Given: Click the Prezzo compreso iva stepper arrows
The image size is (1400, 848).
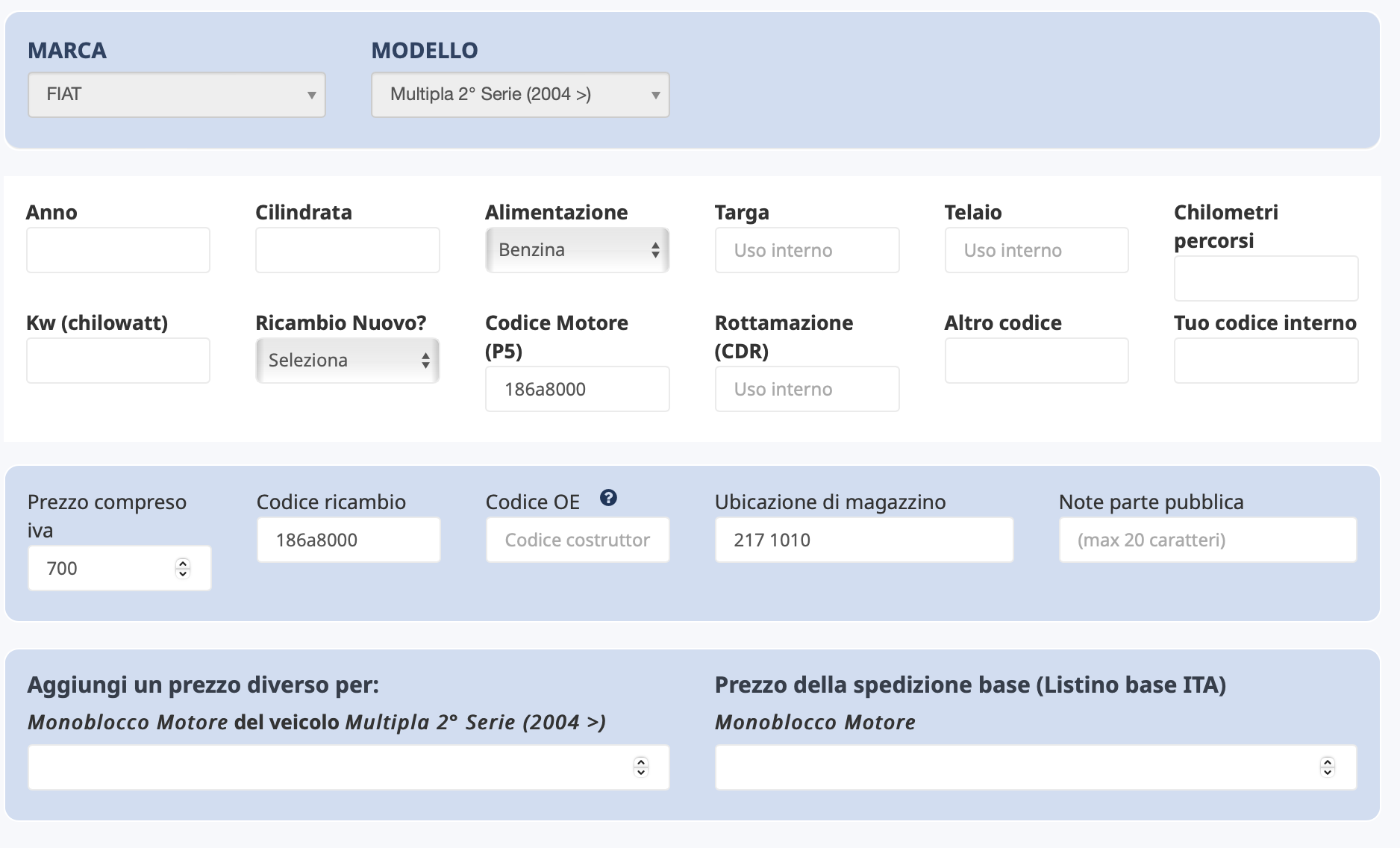Looking at the screenshot, I should pyautogui.click(x=183, y=568).
